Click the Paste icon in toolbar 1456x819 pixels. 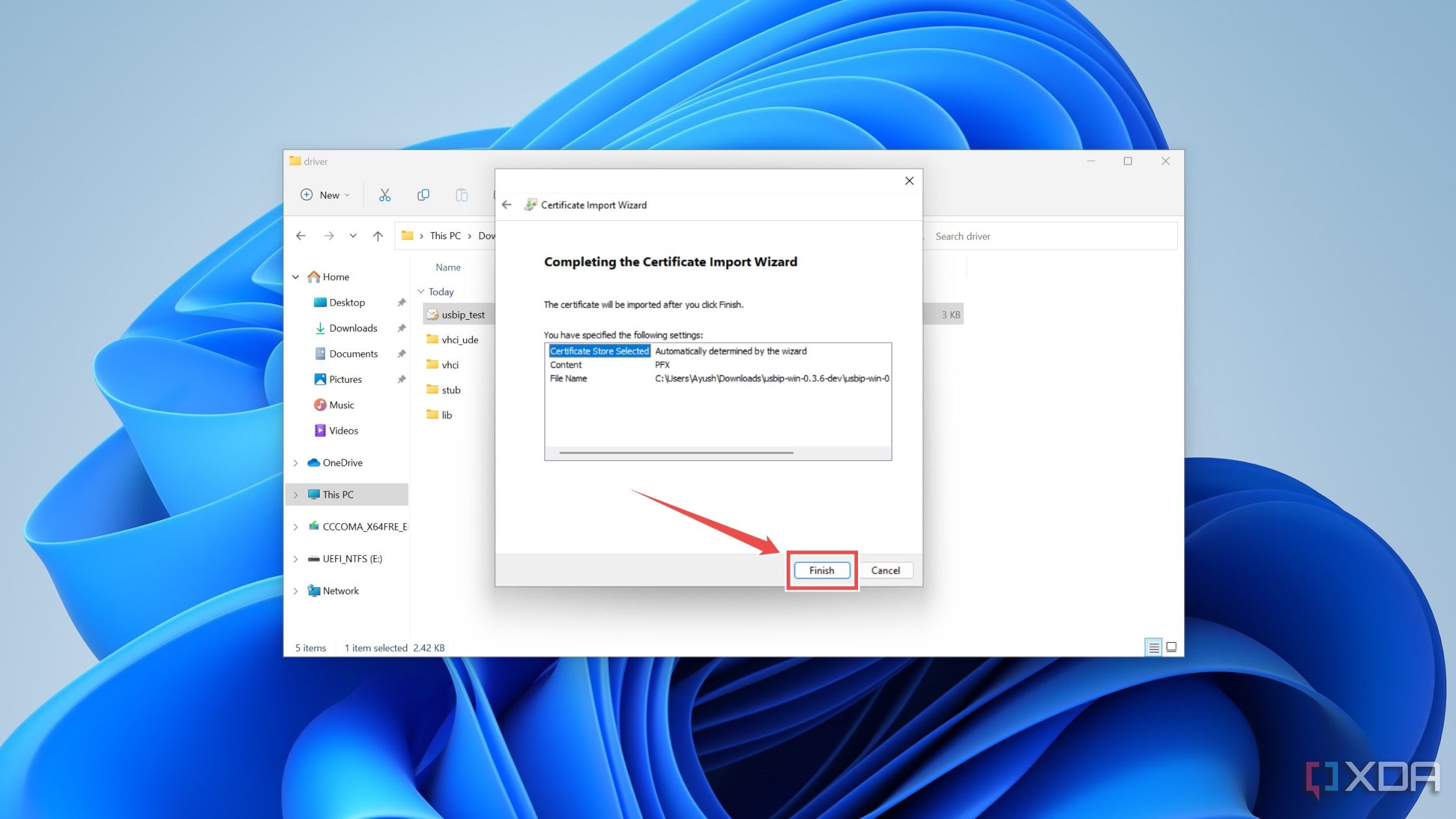[x=461, y=194]
